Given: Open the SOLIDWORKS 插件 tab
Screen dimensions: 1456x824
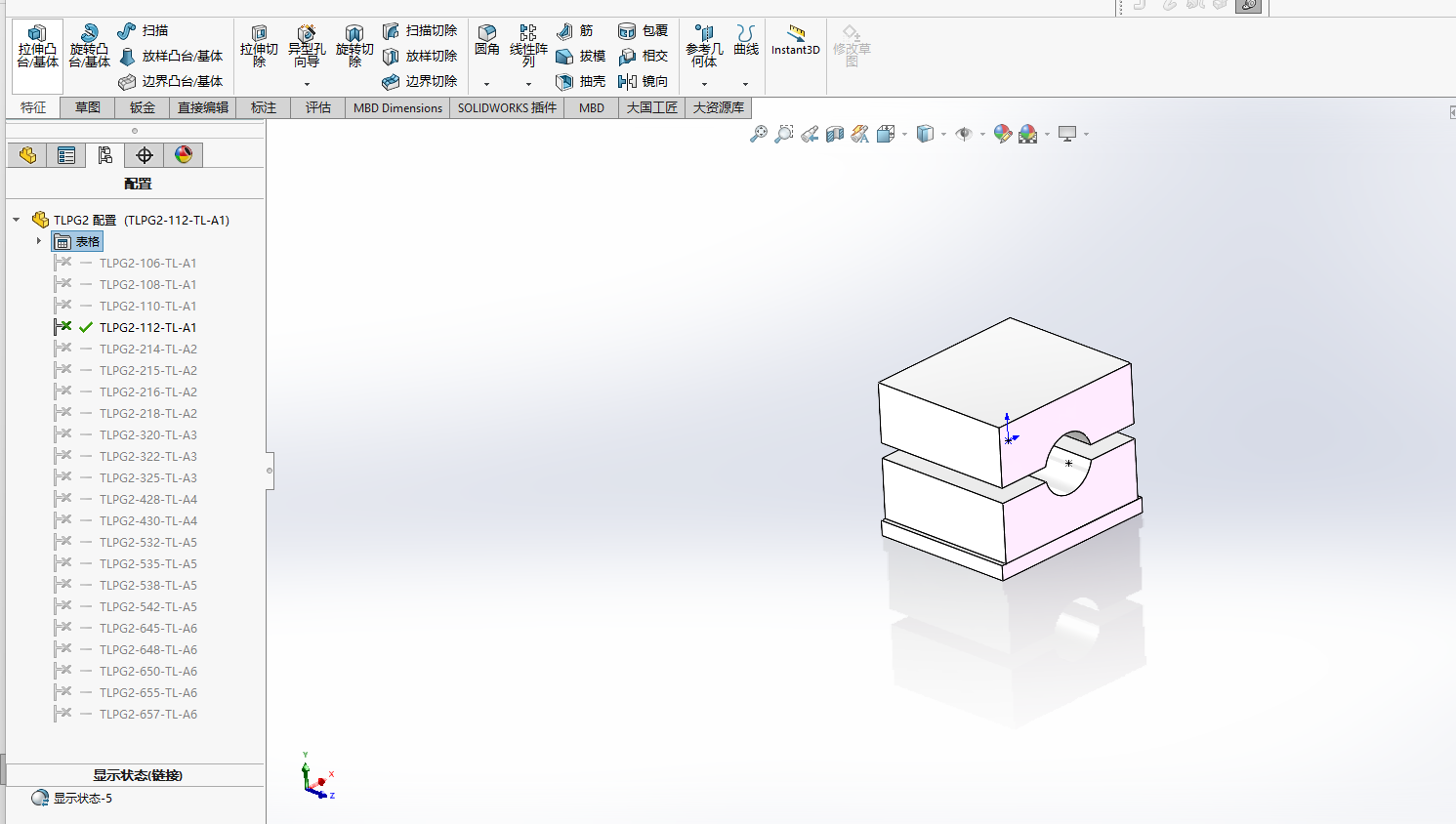Looking at the screenshot, I should click(507, 107).
